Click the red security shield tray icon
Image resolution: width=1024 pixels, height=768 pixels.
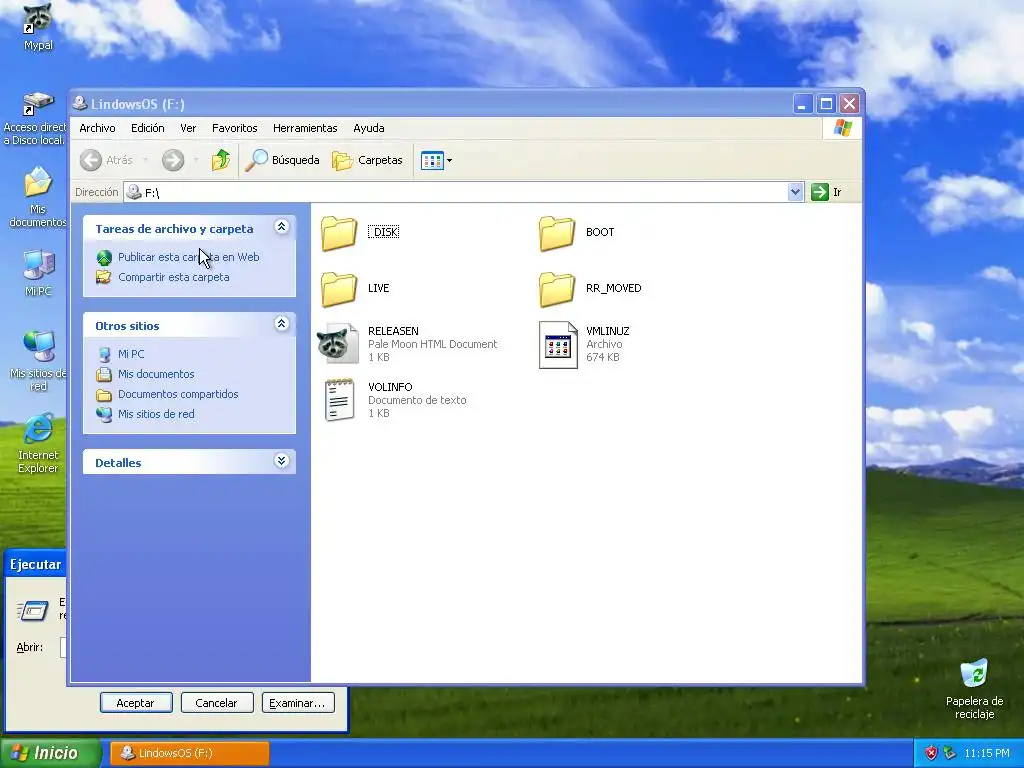tap(931, 753)
